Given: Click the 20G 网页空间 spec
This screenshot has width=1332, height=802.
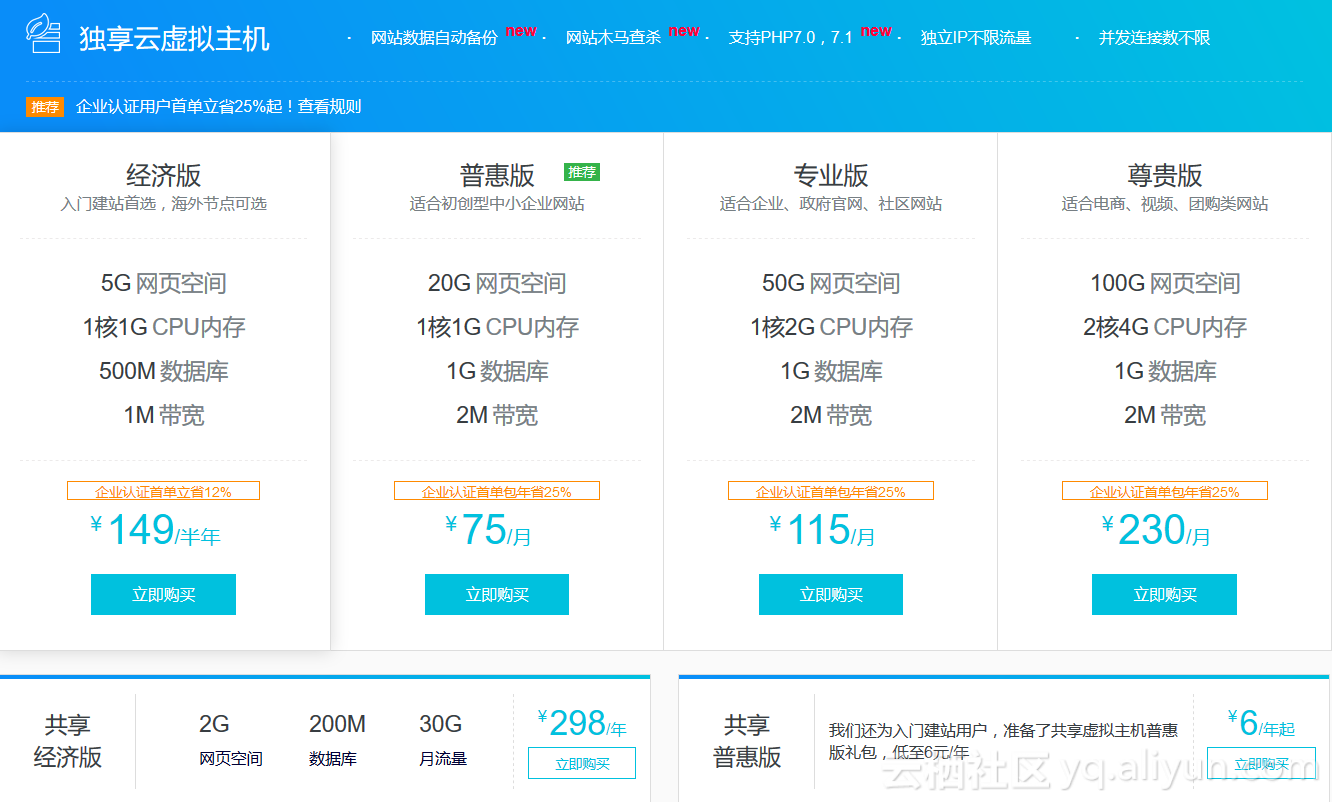Looking at the screenshot, I should [x=497, y=283].
